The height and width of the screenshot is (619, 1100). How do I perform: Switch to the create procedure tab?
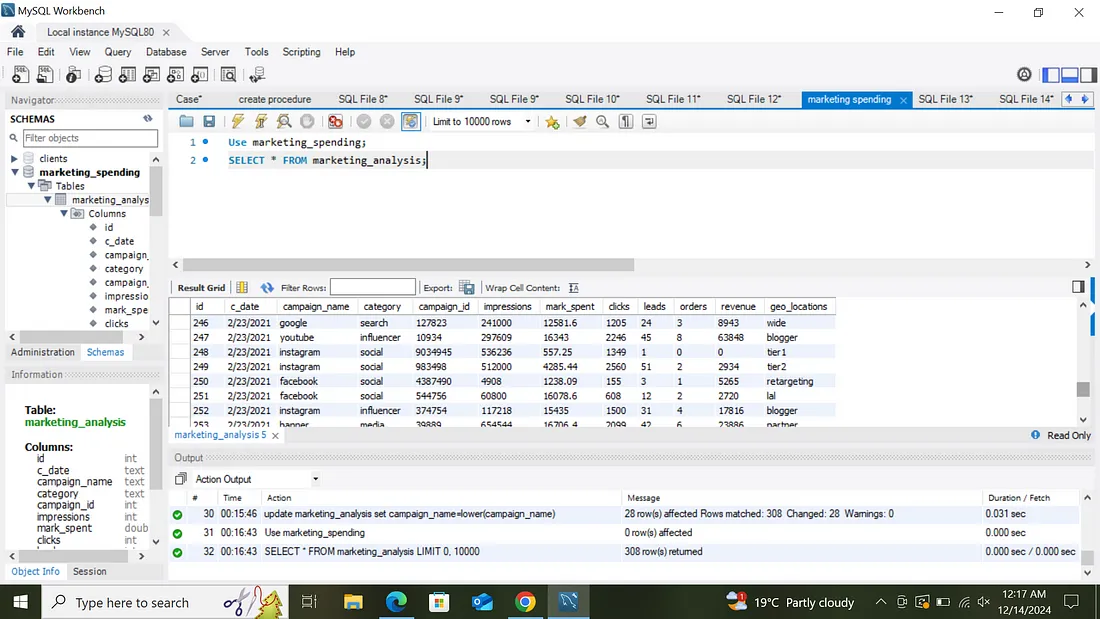point(274,99)
